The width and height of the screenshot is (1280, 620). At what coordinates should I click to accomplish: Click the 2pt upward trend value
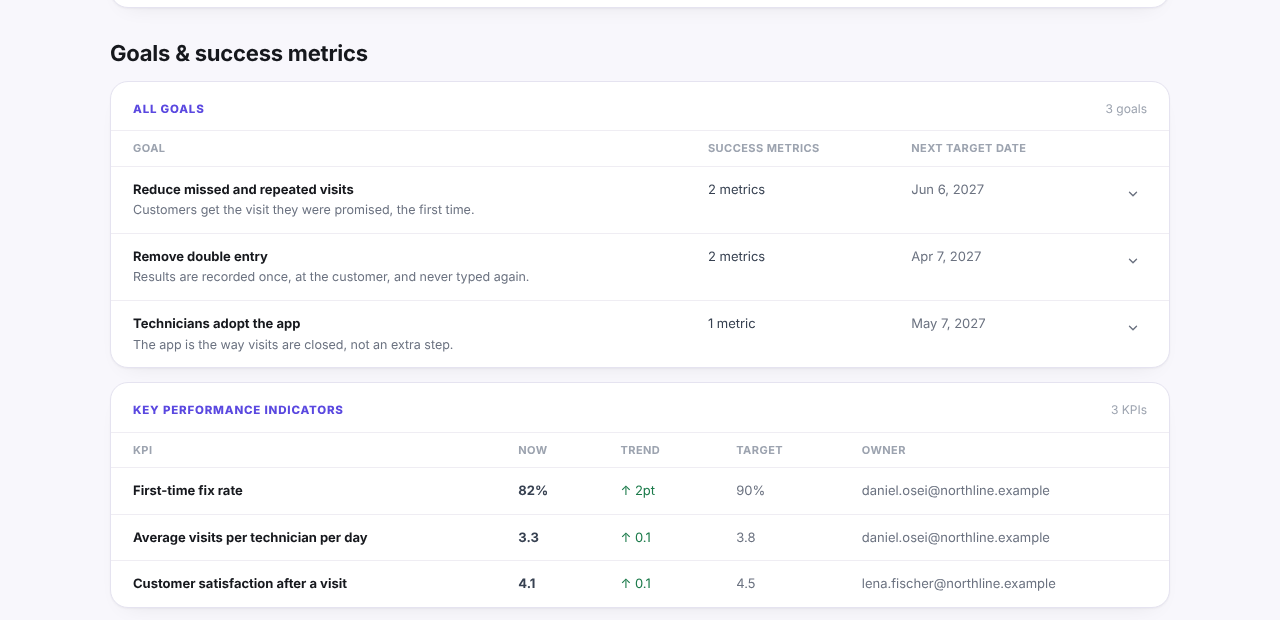(638, 490)
